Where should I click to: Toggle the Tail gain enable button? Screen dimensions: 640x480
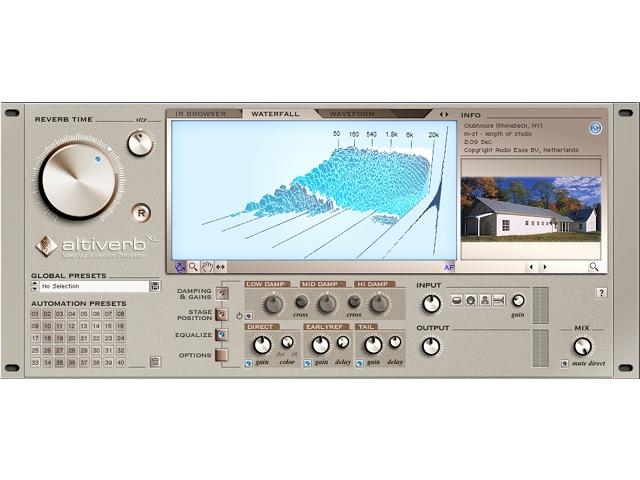360,363
